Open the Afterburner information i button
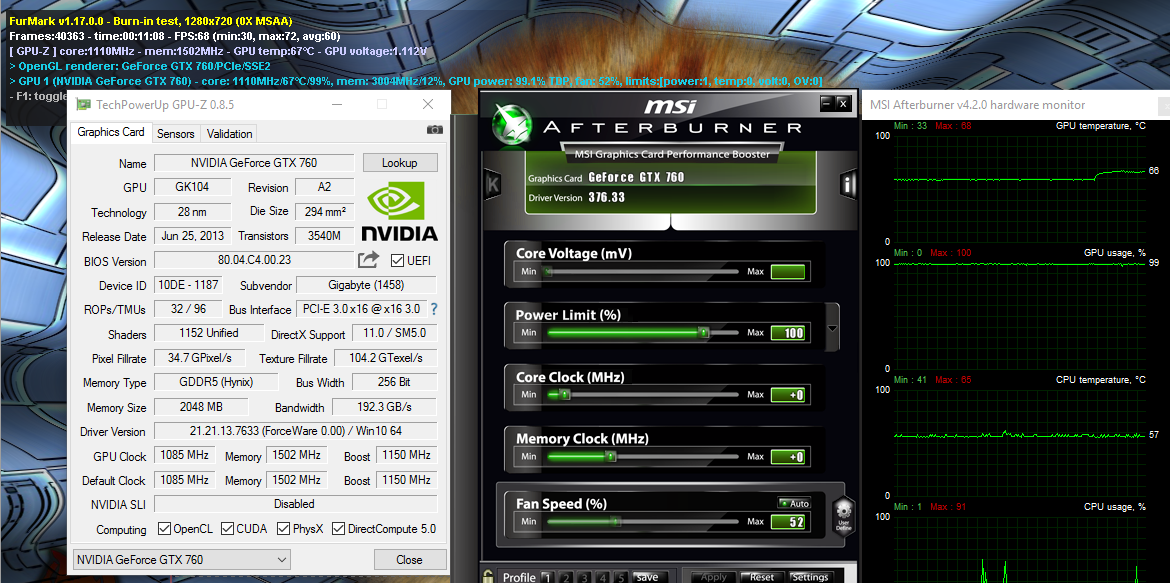 (x=848, y=184)
